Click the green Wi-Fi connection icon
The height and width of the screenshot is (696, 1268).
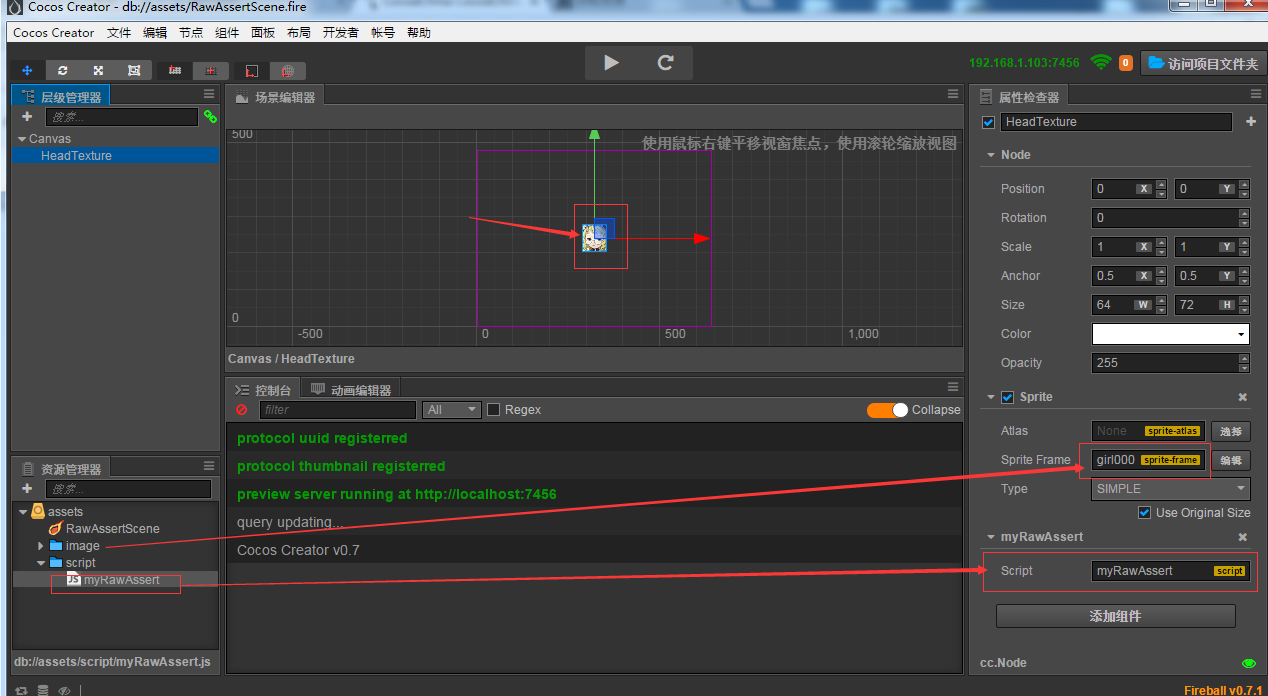(x=1101, y=62)
